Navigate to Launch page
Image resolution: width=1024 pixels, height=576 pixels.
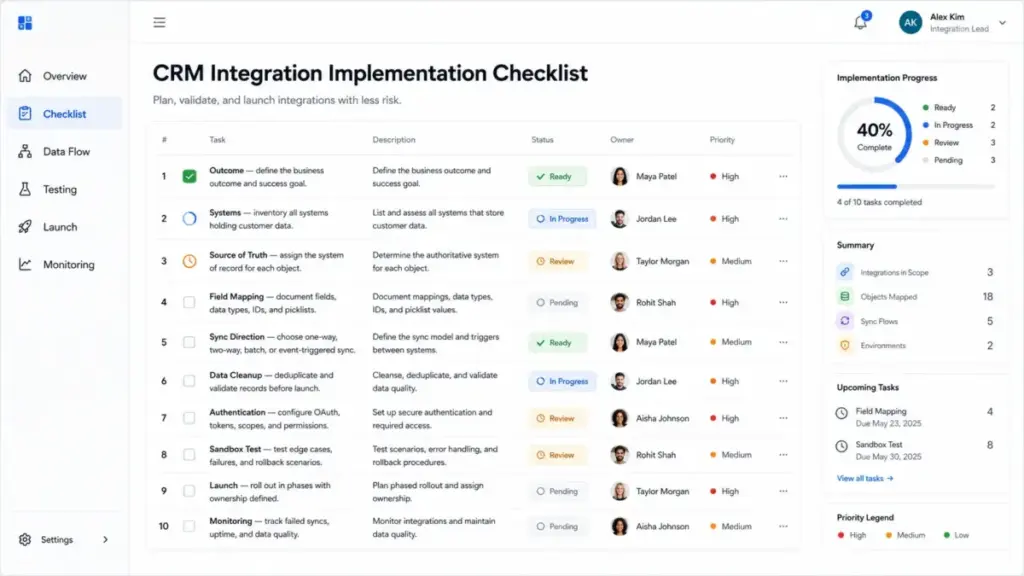coord(65,227)
